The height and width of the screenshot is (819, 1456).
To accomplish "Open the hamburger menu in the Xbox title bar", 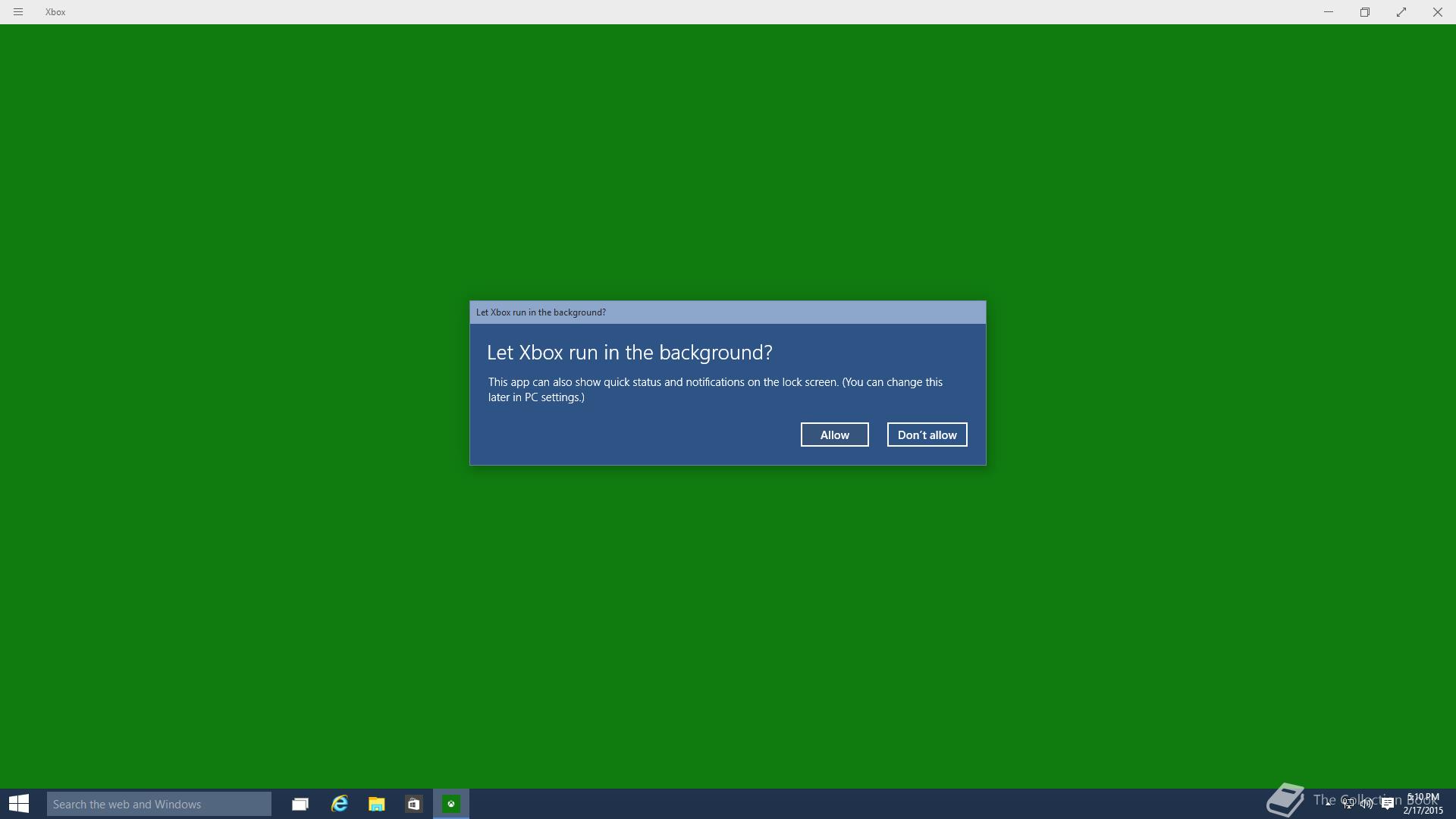I will click(x=18, y=12).
